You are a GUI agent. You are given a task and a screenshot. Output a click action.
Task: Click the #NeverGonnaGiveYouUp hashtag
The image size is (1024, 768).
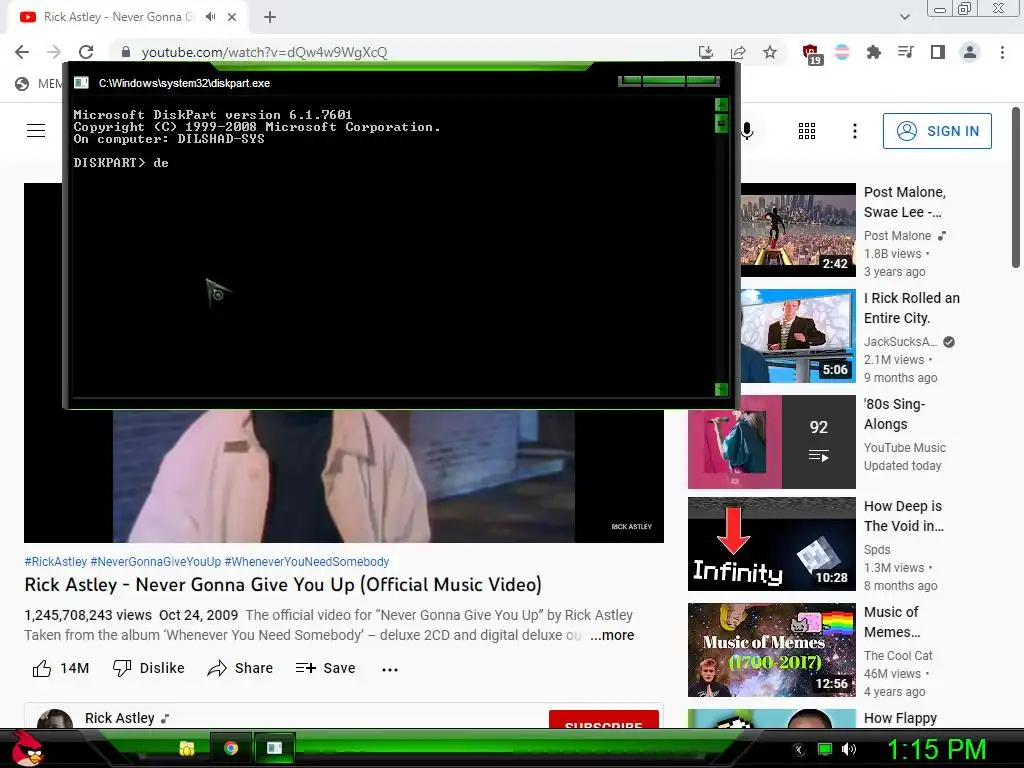(x=155, y=562)
